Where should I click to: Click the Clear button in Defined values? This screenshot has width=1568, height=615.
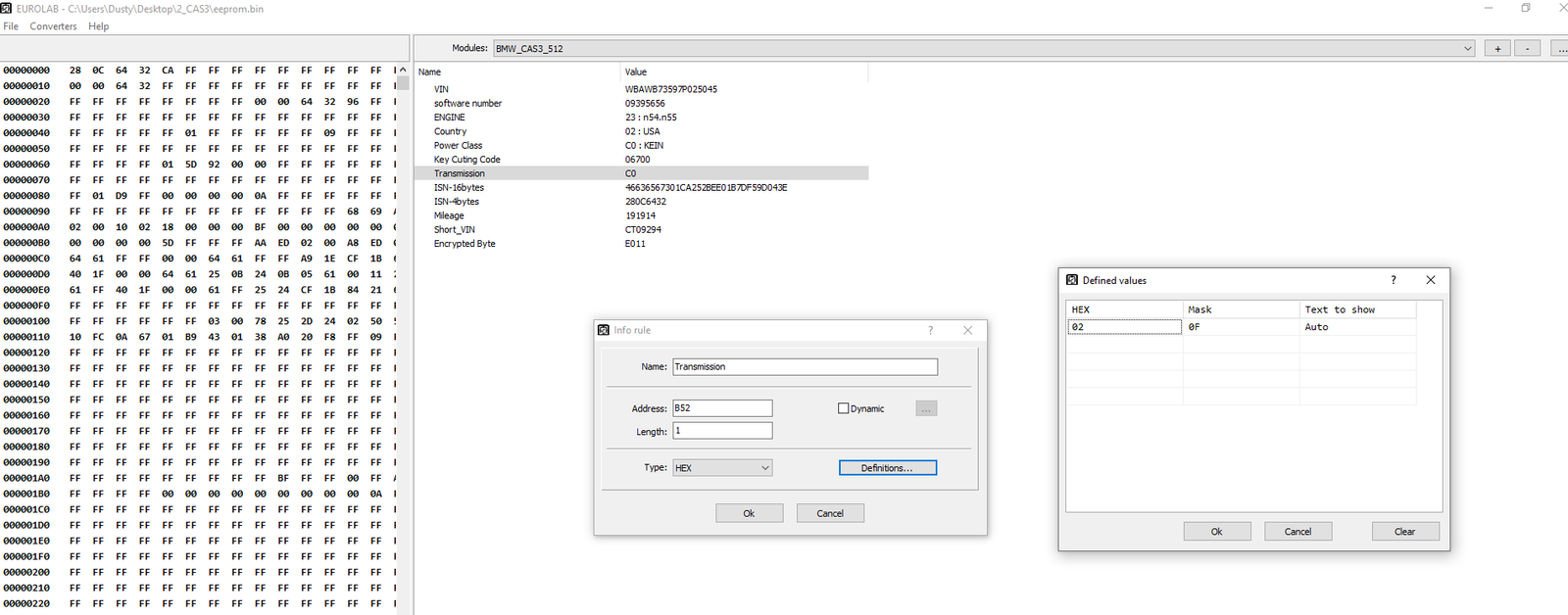(x=1405, y=532)
